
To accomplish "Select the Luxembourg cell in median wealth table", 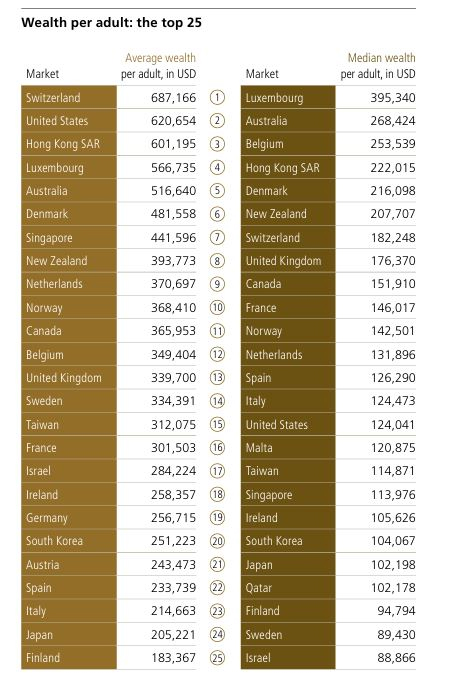I will point(288,97).
